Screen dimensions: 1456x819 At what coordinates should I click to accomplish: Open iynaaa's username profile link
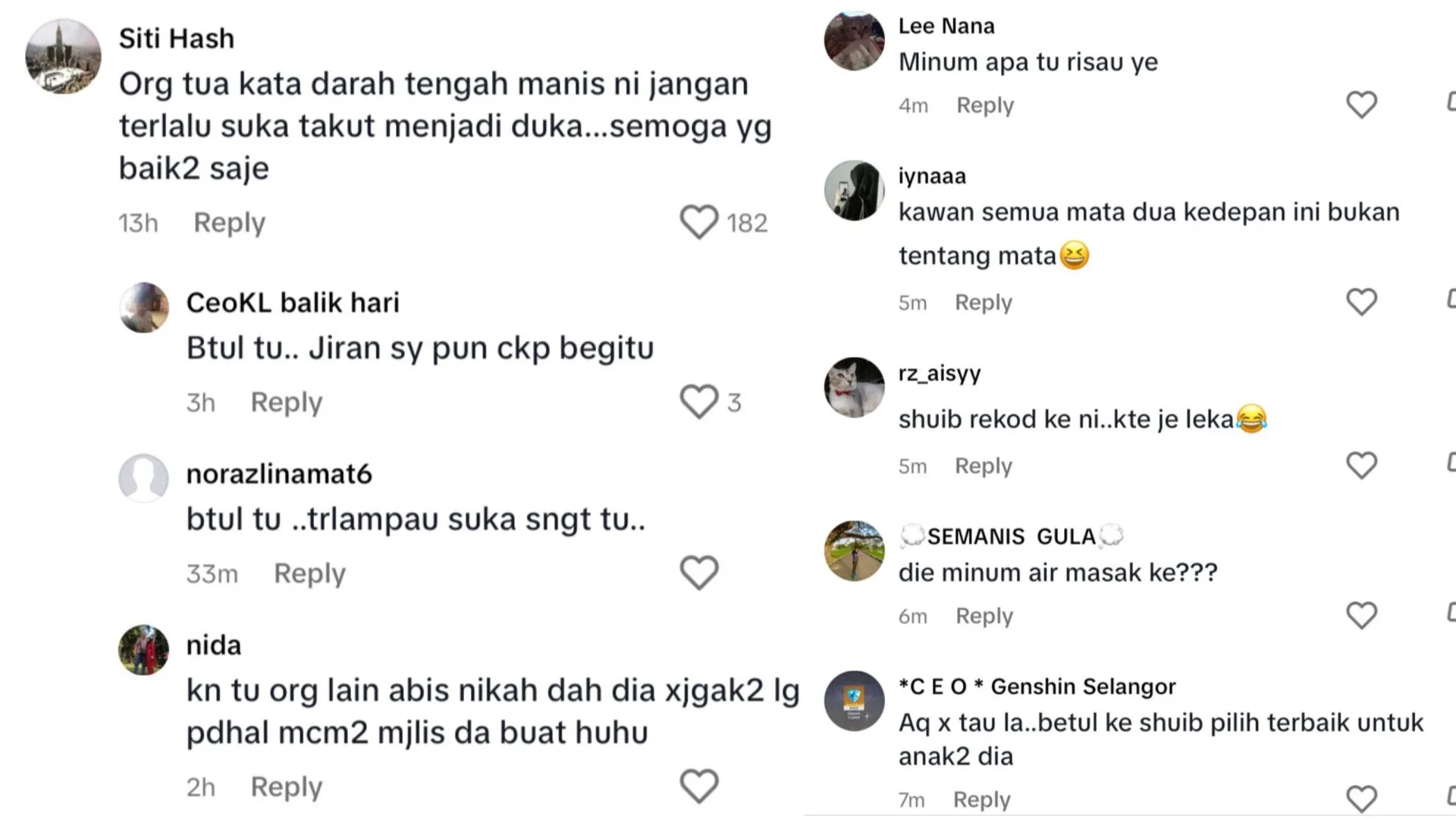[x=932, y=176]
